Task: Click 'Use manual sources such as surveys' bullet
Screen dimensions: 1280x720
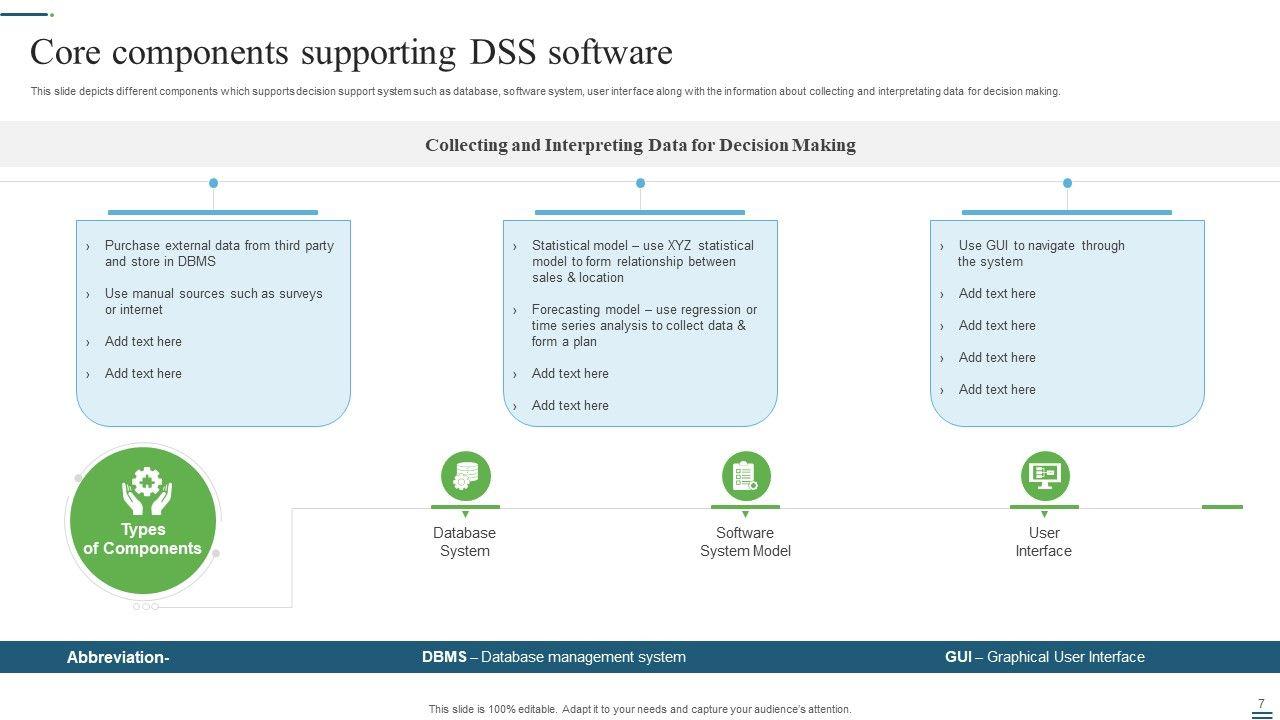Action: tap(213, 301)
